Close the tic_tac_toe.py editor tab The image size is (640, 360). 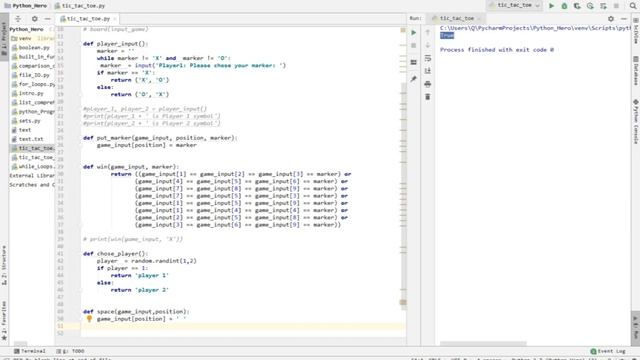[x=115, y=19]
